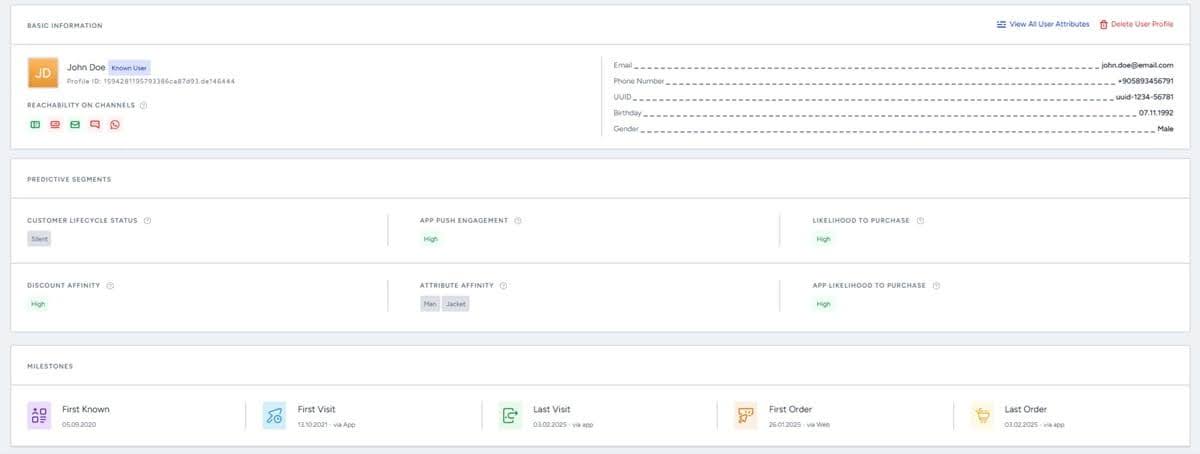Click the red trash icon beside Delete User Profile

pos(1104,24)
